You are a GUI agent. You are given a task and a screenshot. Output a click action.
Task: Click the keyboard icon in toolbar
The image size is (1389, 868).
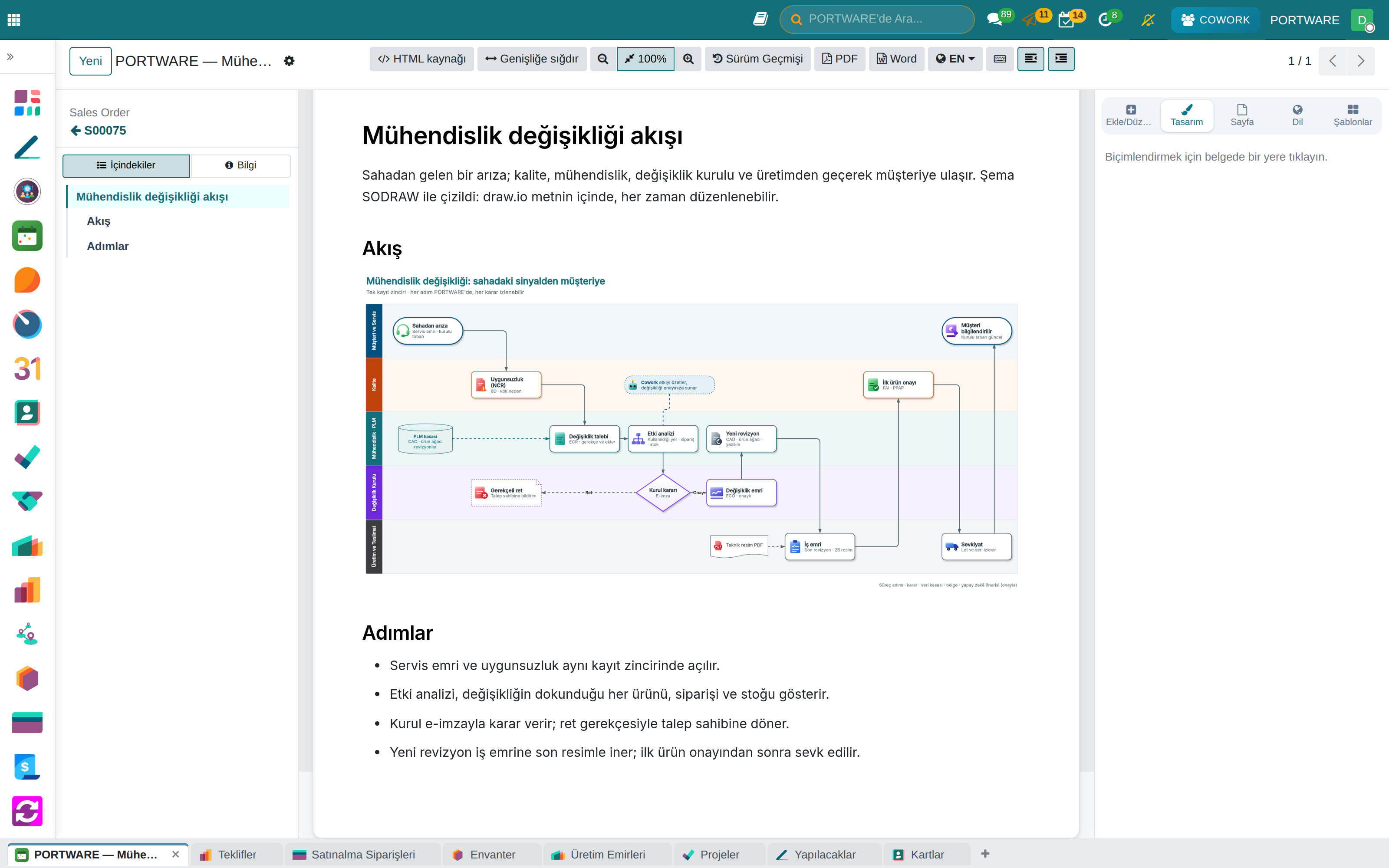[x=1000, y=59]
